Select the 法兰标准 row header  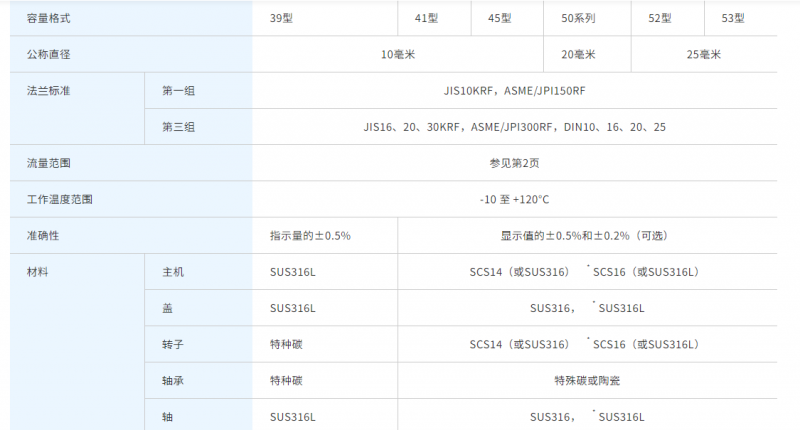[x=49, y=91]
